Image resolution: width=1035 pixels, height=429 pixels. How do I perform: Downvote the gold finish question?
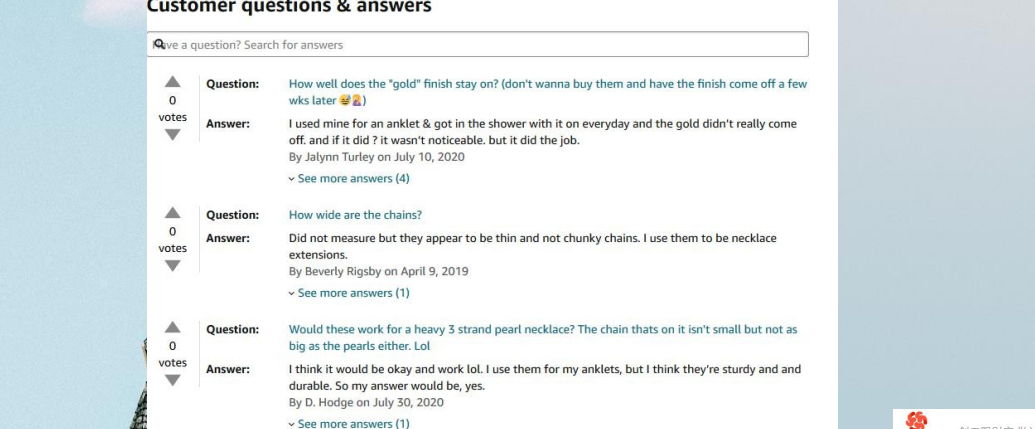point(172,135)
